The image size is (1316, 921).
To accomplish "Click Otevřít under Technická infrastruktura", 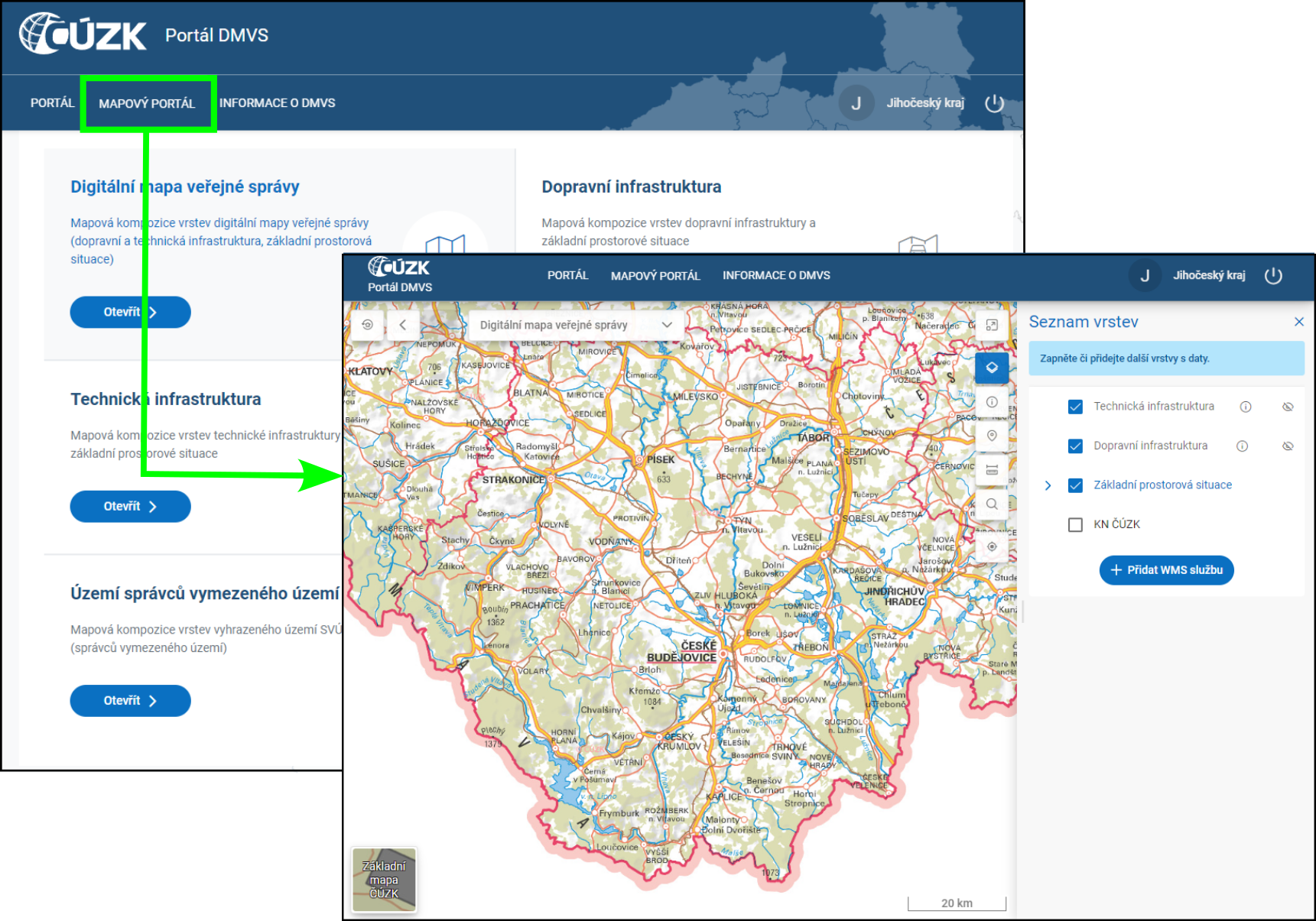I will pyautogui.click(x=130, y=506).
